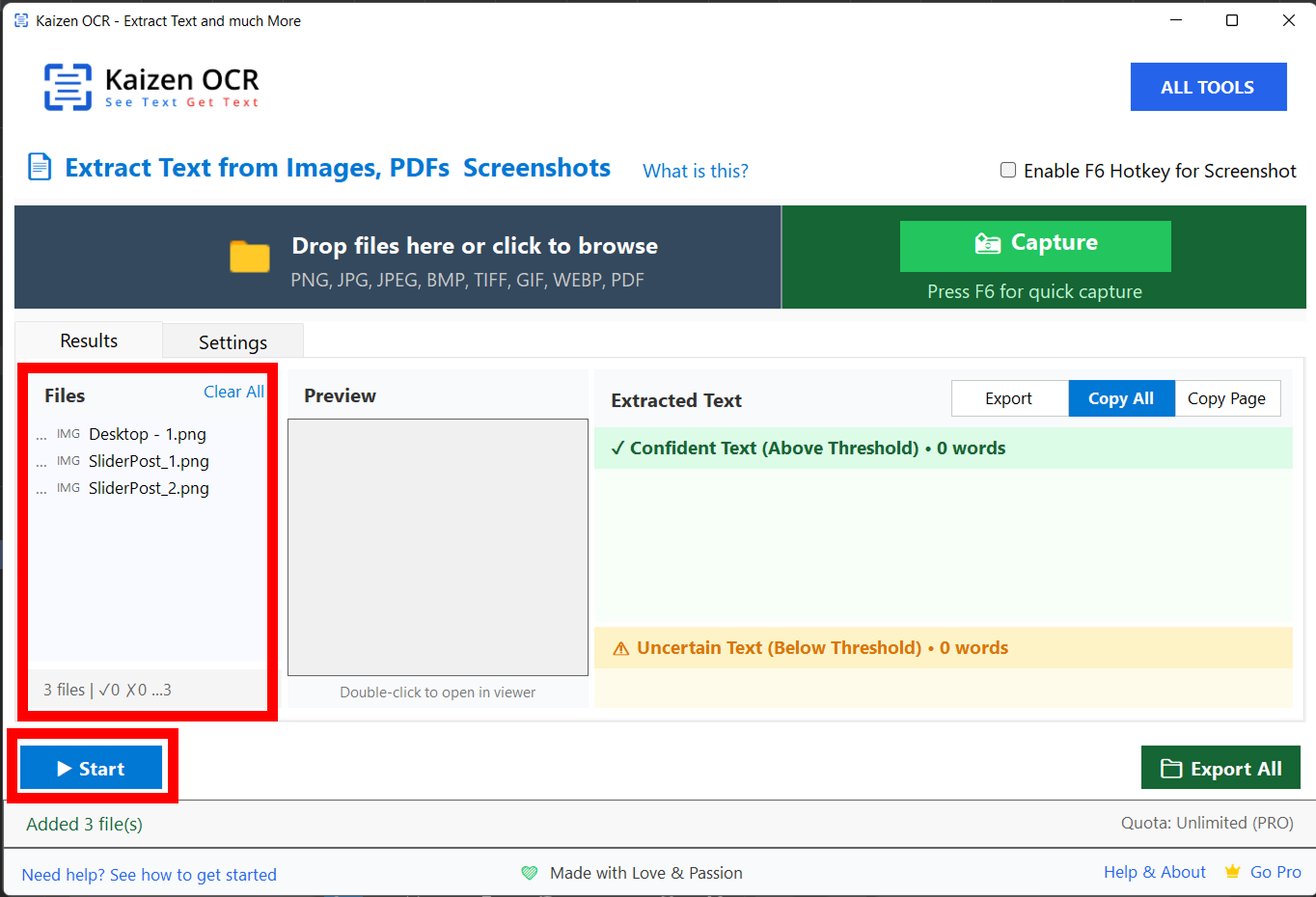Click the Kaizen OCR logo icon
This screenshot has width=1316, height=897.
tap(68, 87)
